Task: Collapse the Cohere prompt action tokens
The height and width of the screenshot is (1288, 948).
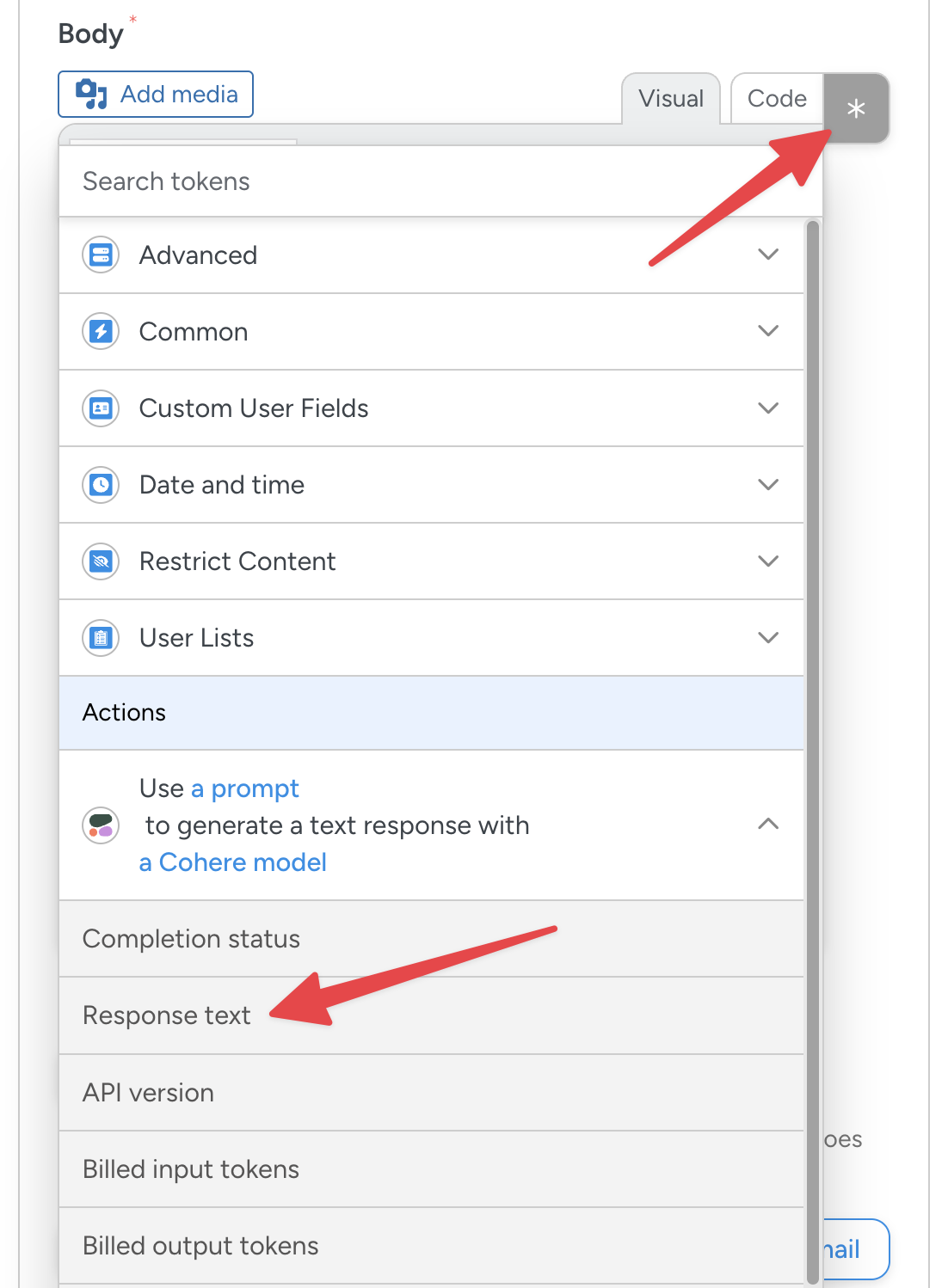Action: [767, 825]
